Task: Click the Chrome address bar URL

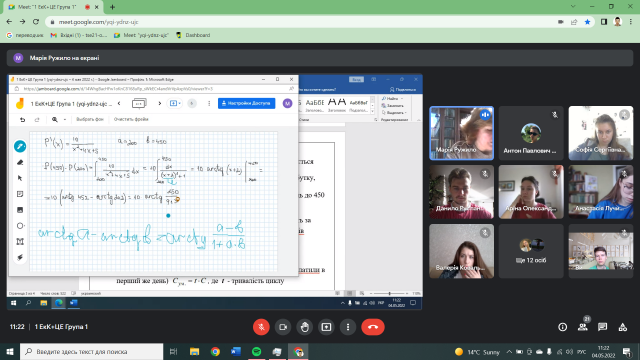Action: coord(98,22)
